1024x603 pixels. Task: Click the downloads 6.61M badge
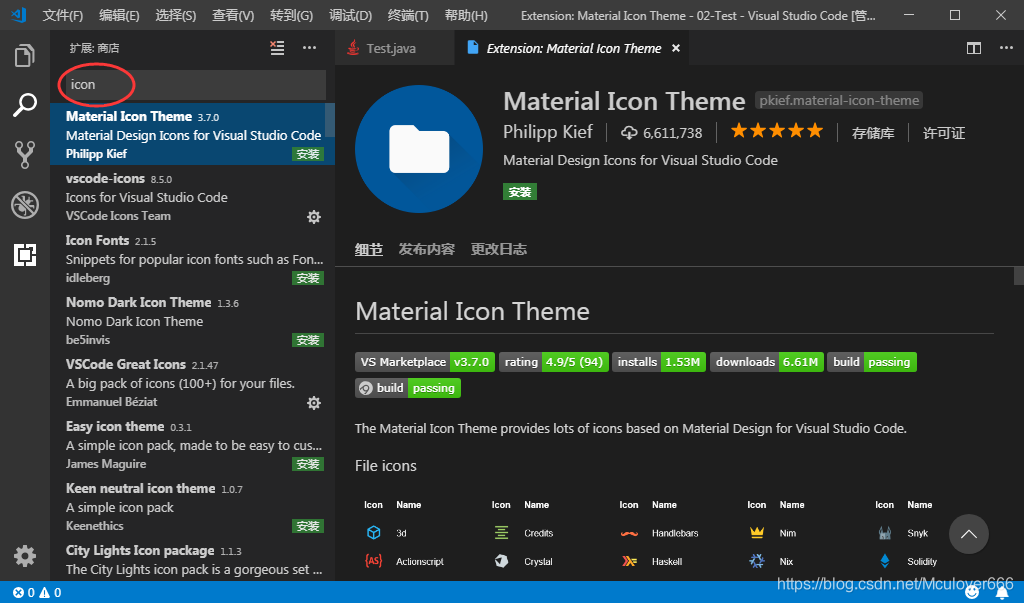767,362
